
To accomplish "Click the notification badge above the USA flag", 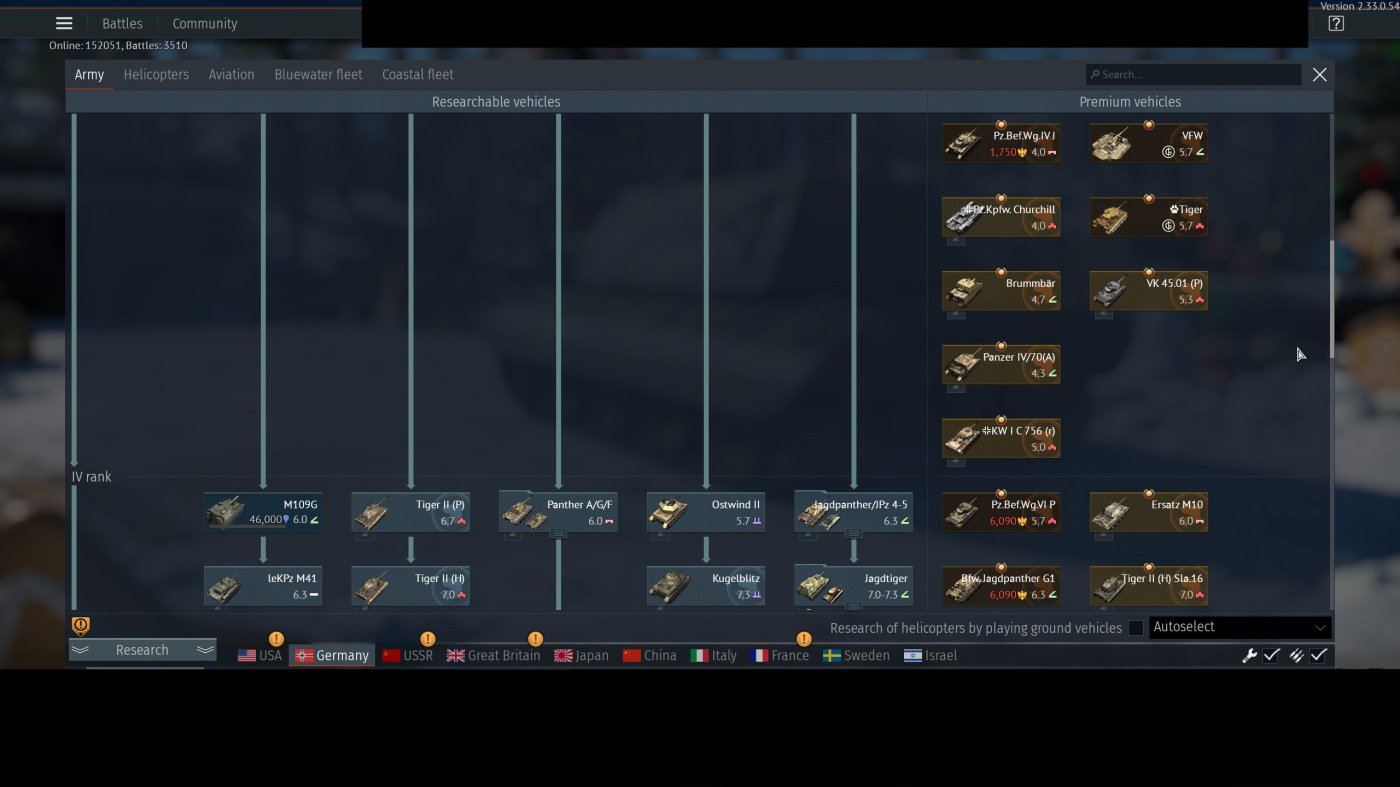I will (276, 639).
